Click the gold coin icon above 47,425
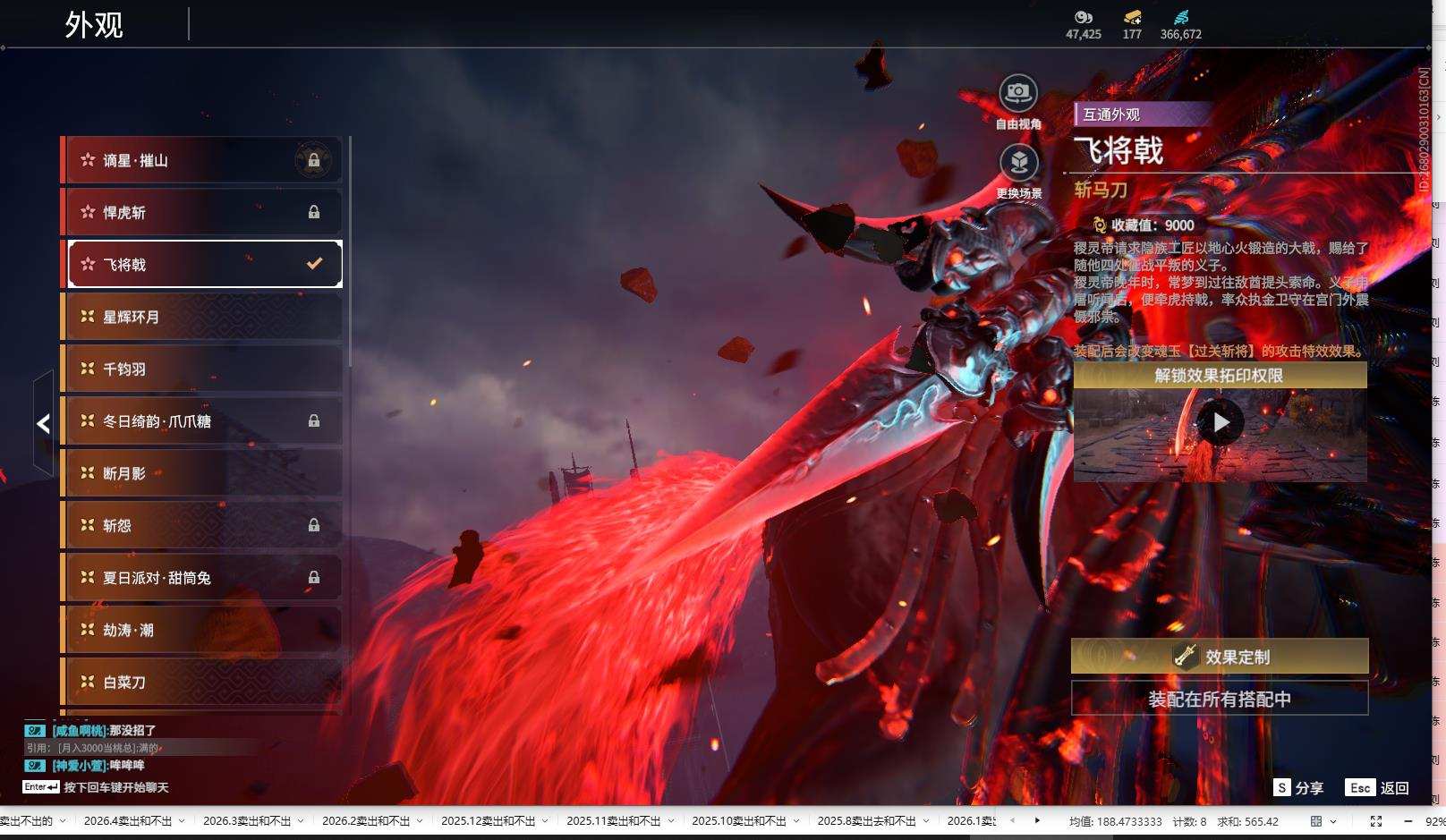The height and width of the screenshot is (840, 1446). [x=1084, y=17]
